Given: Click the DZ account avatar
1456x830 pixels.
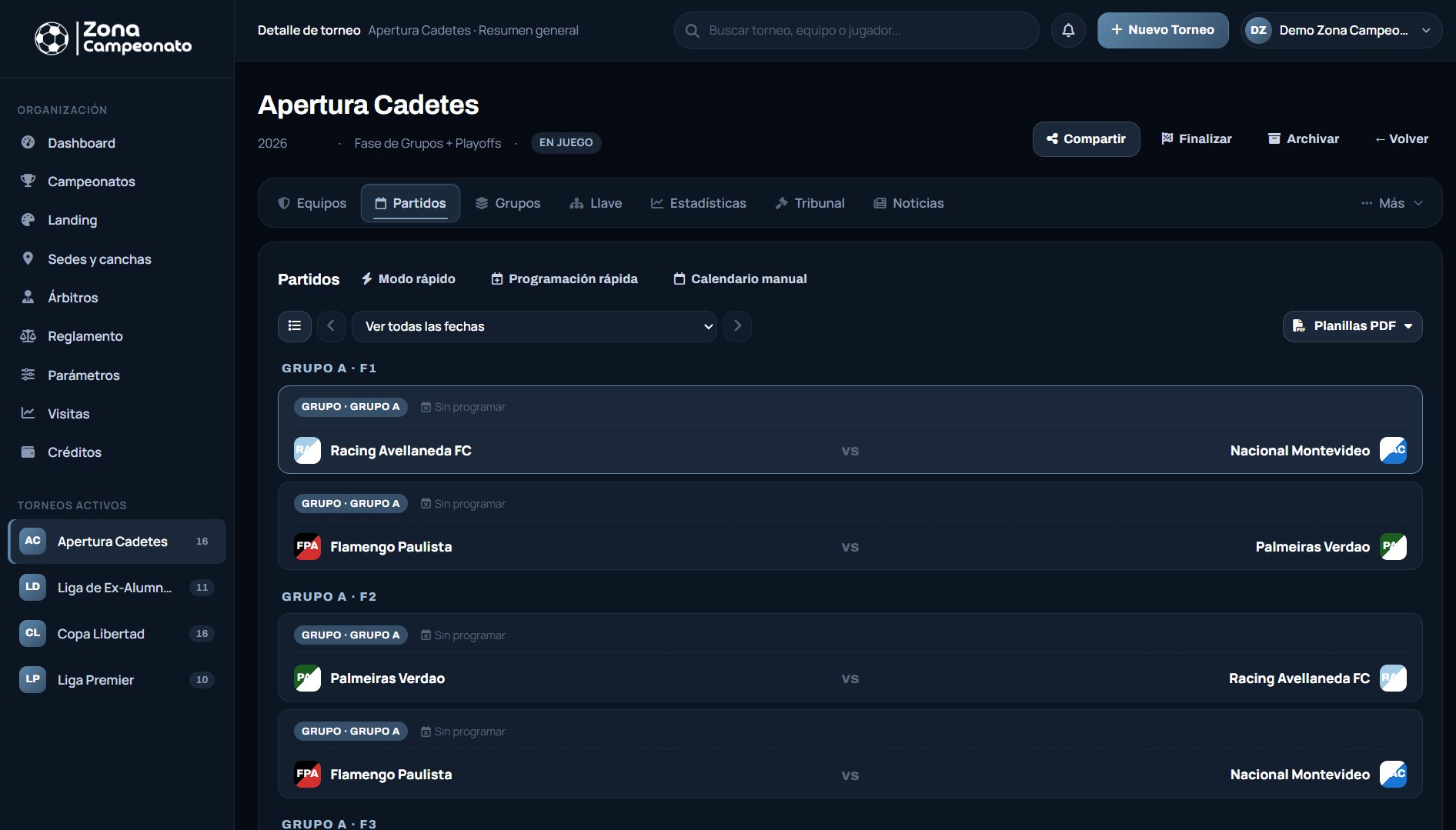Looking at the screenshot, I should (1258, 30).
